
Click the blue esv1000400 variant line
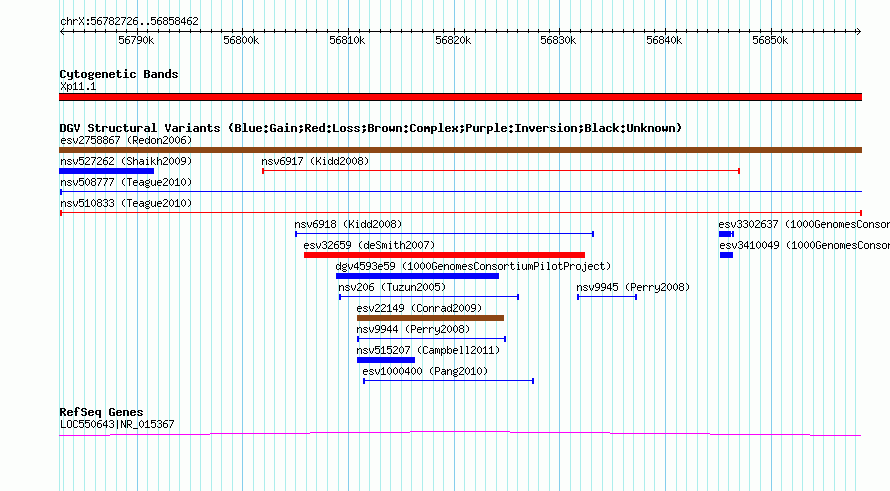point(448,381)
